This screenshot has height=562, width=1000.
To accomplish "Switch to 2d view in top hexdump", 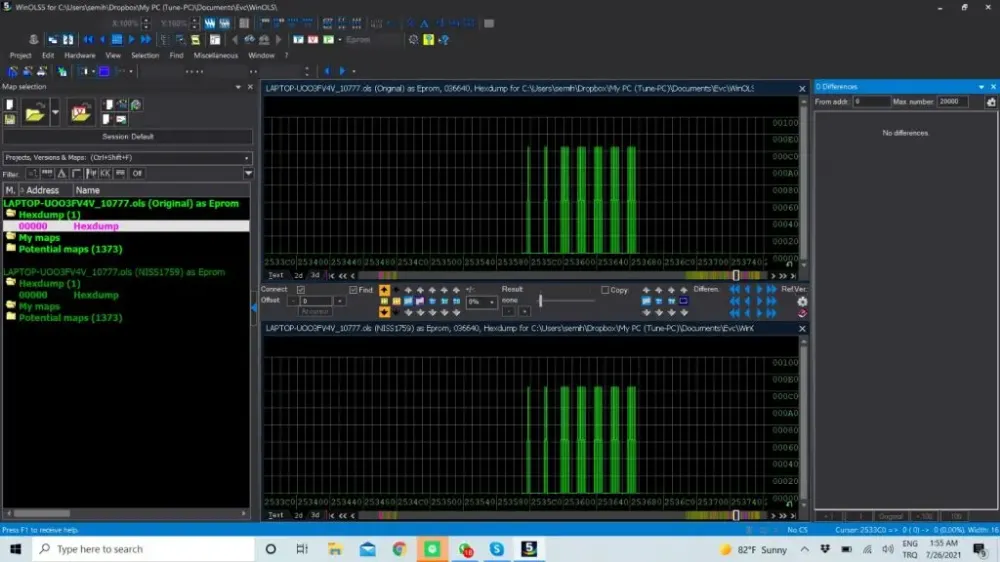I will pos(298,276).
